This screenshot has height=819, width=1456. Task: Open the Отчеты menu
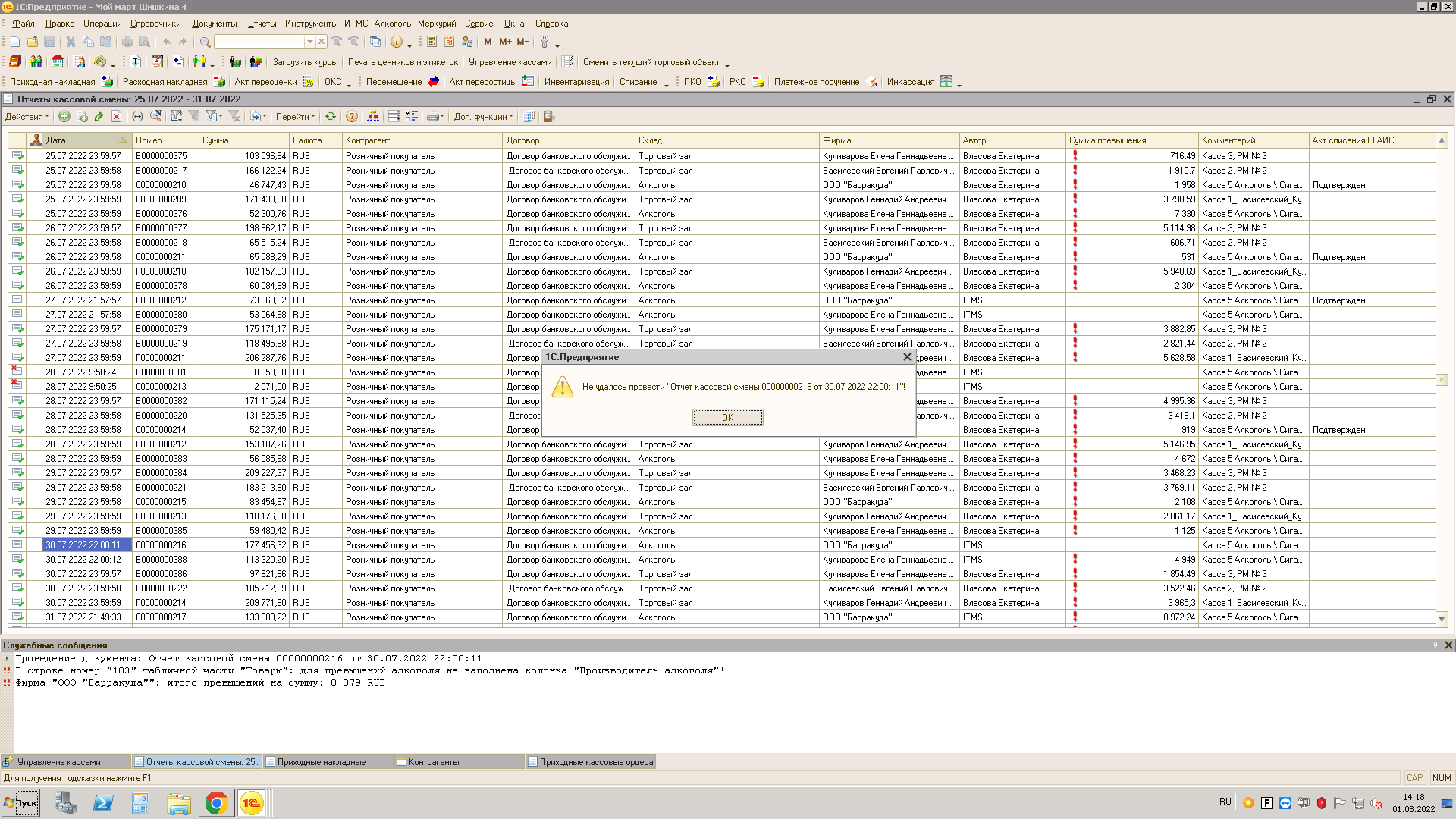pyautogui.click(x=262, y=24)
